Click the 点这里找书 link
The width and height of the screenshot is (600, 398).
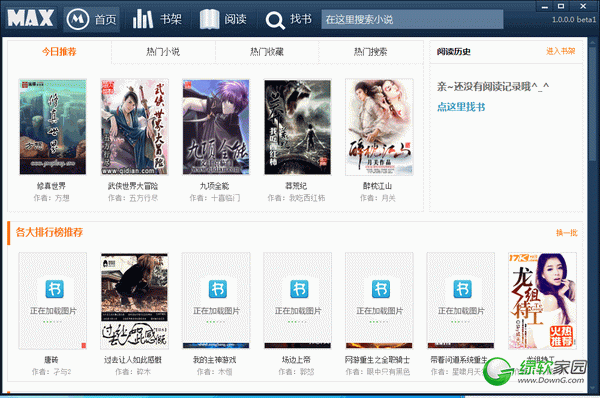point(461,107)
